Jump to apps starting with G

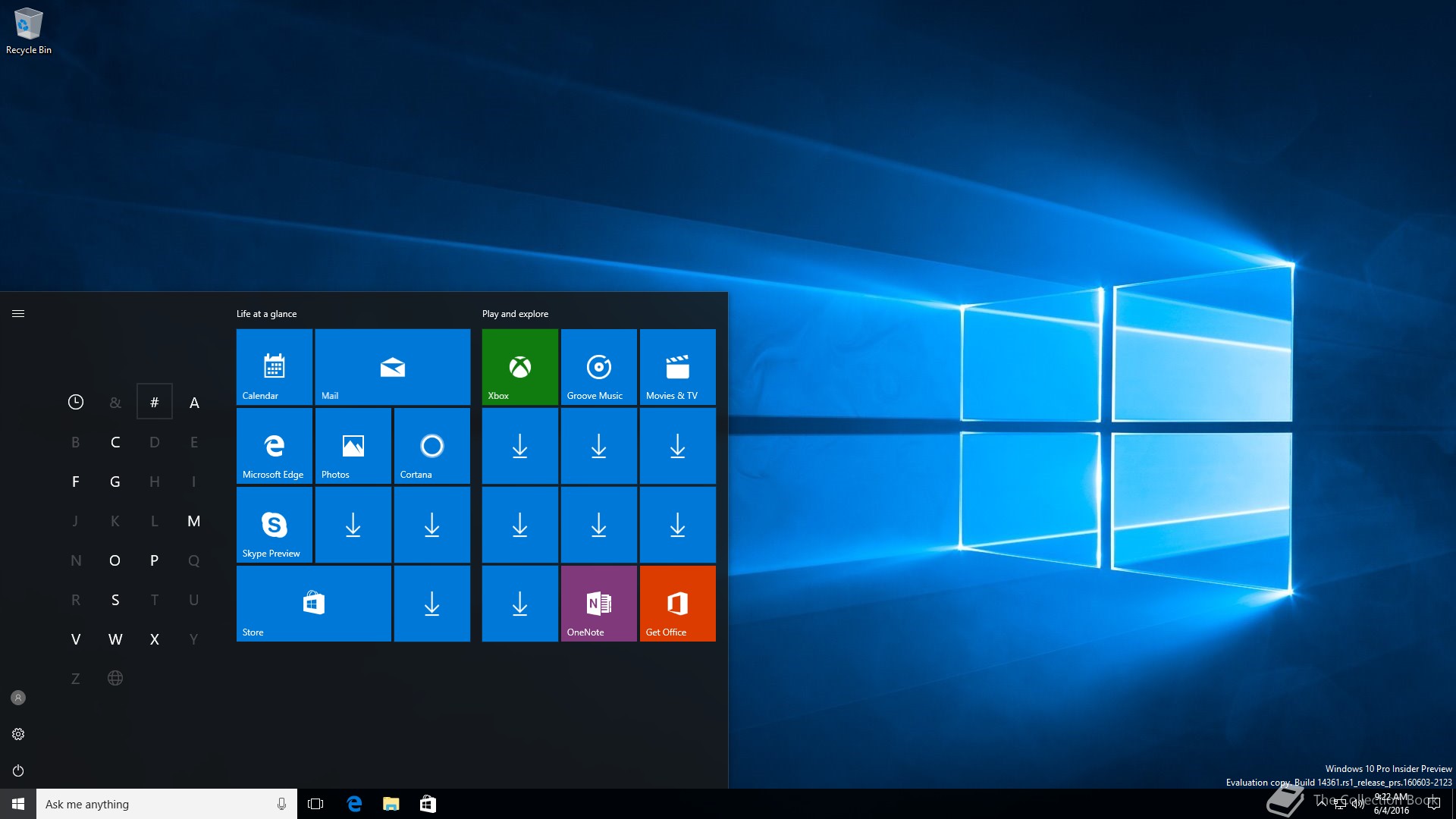[x=115, y=482]
